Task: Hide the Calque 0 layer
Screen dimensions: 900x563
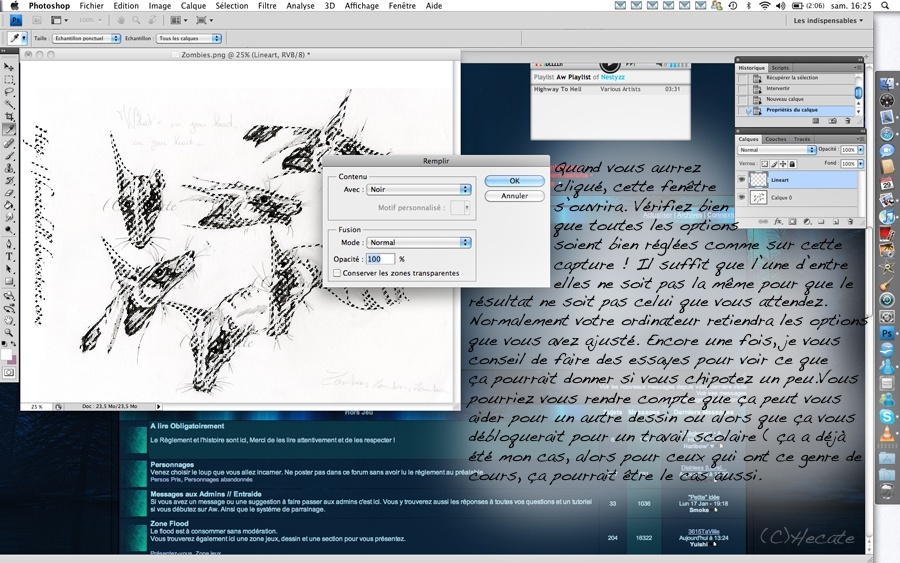Action: pyautogui.click(x=742, y=197)
